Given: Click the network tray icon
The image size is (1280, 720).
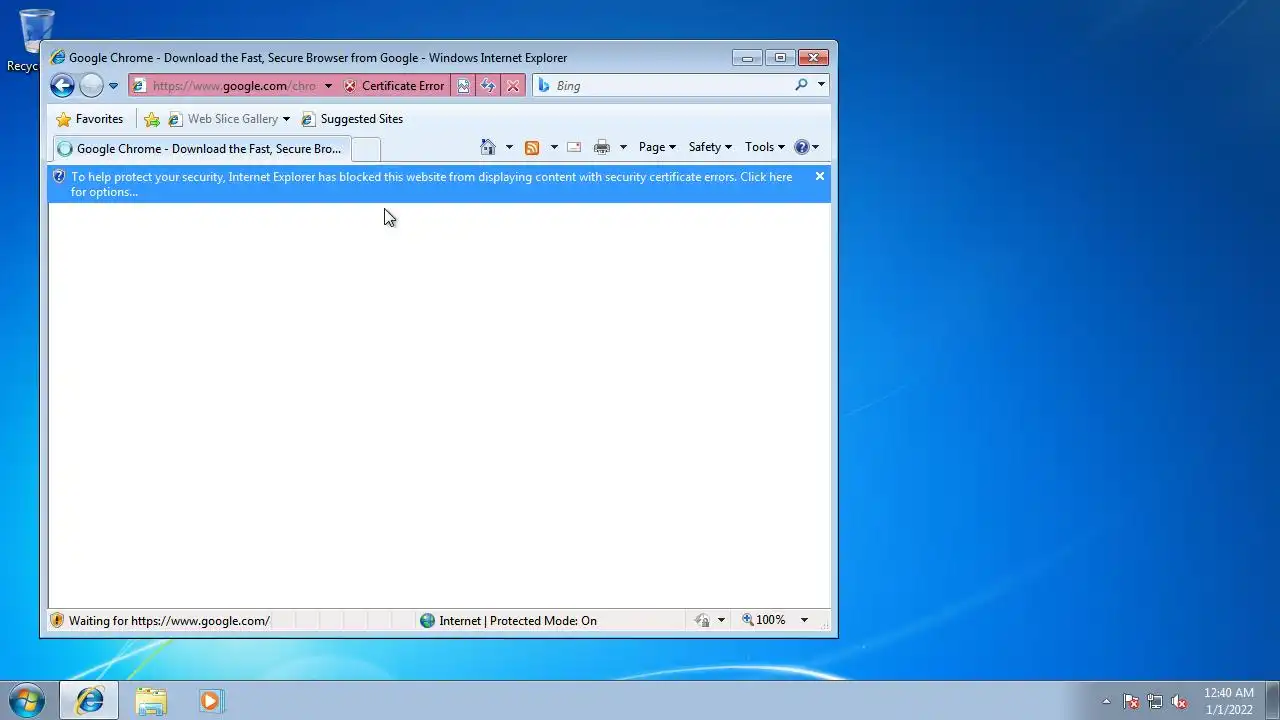Looking at the screenshot, I should pyautogui.click(x=1155, y=701).
